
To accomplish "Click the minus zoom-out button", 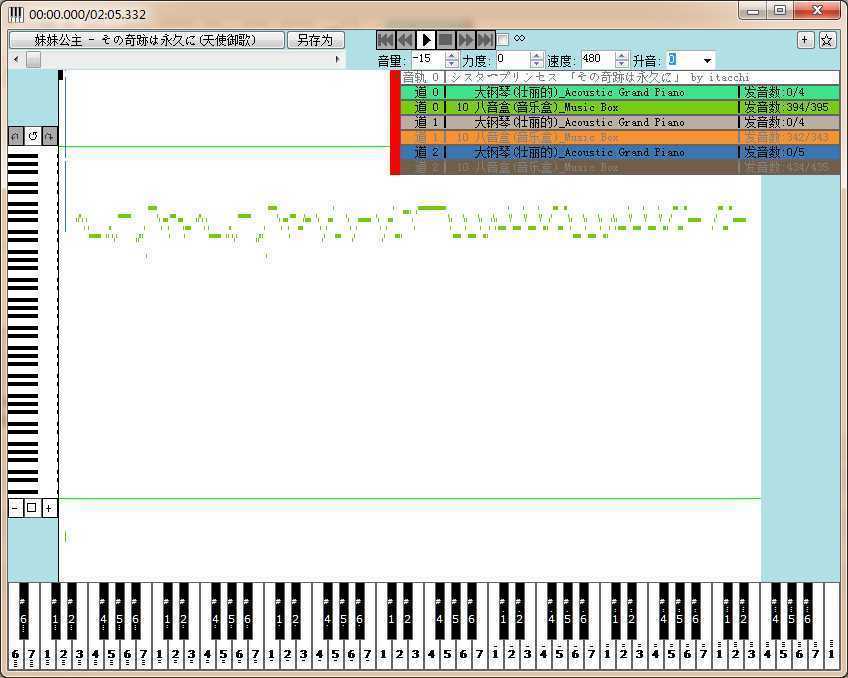I will (15, 508).
